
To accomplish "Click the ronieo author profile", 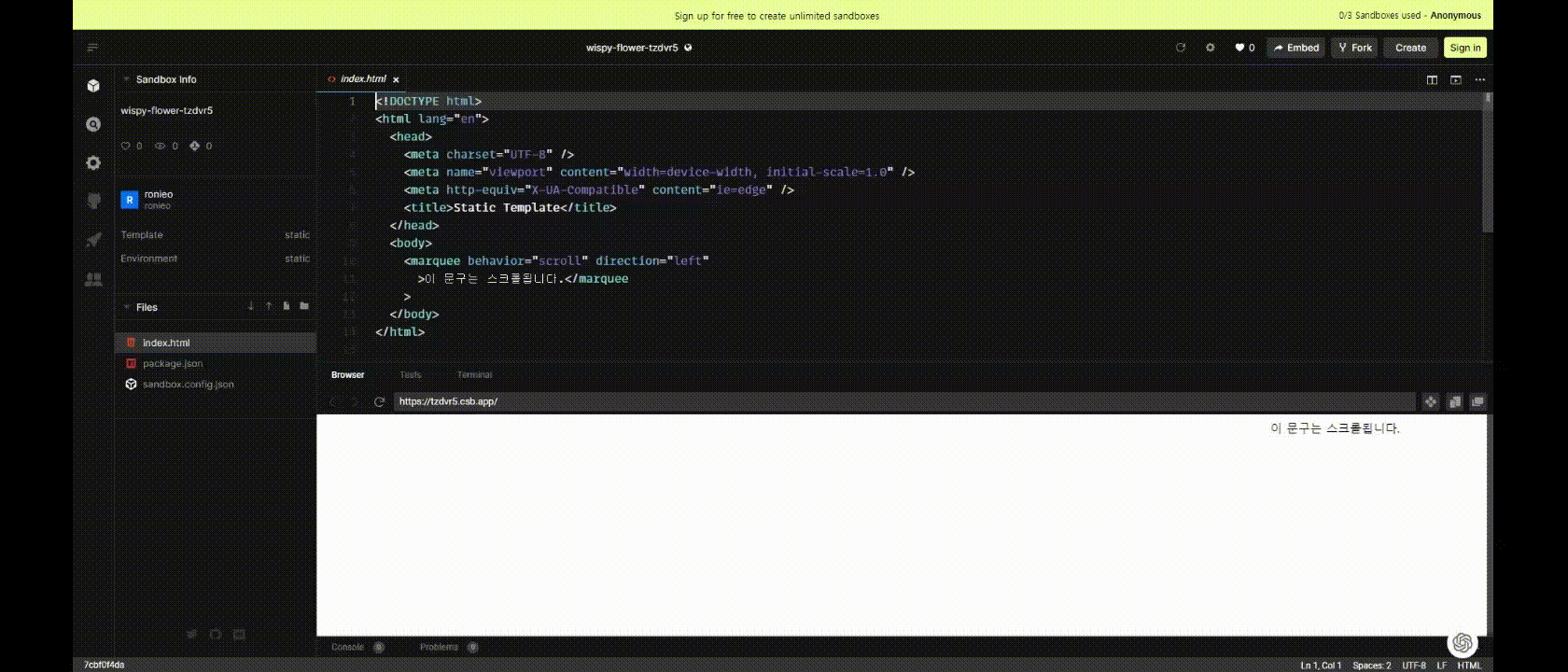I will pos(147,199).
